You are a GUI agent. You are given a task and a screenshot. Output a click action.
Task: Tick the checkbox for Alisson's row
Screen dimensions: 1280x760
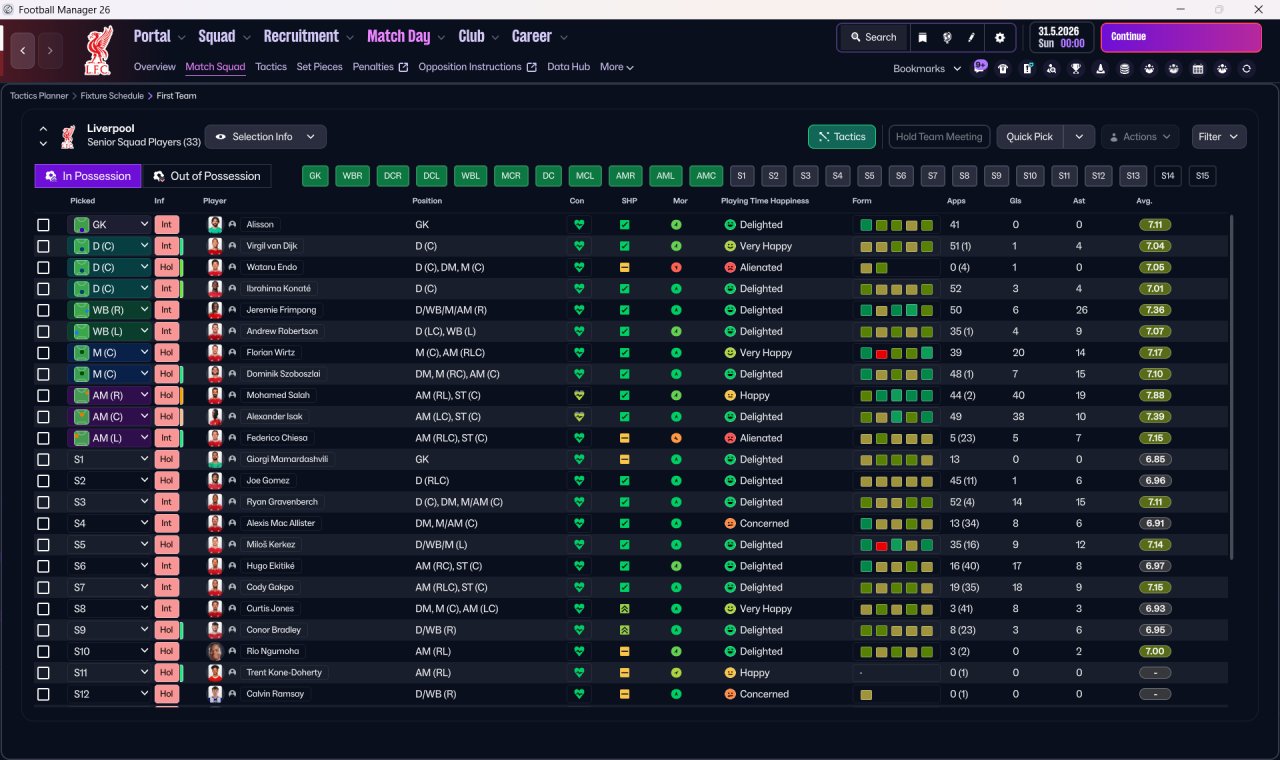[x=43, y=225]
